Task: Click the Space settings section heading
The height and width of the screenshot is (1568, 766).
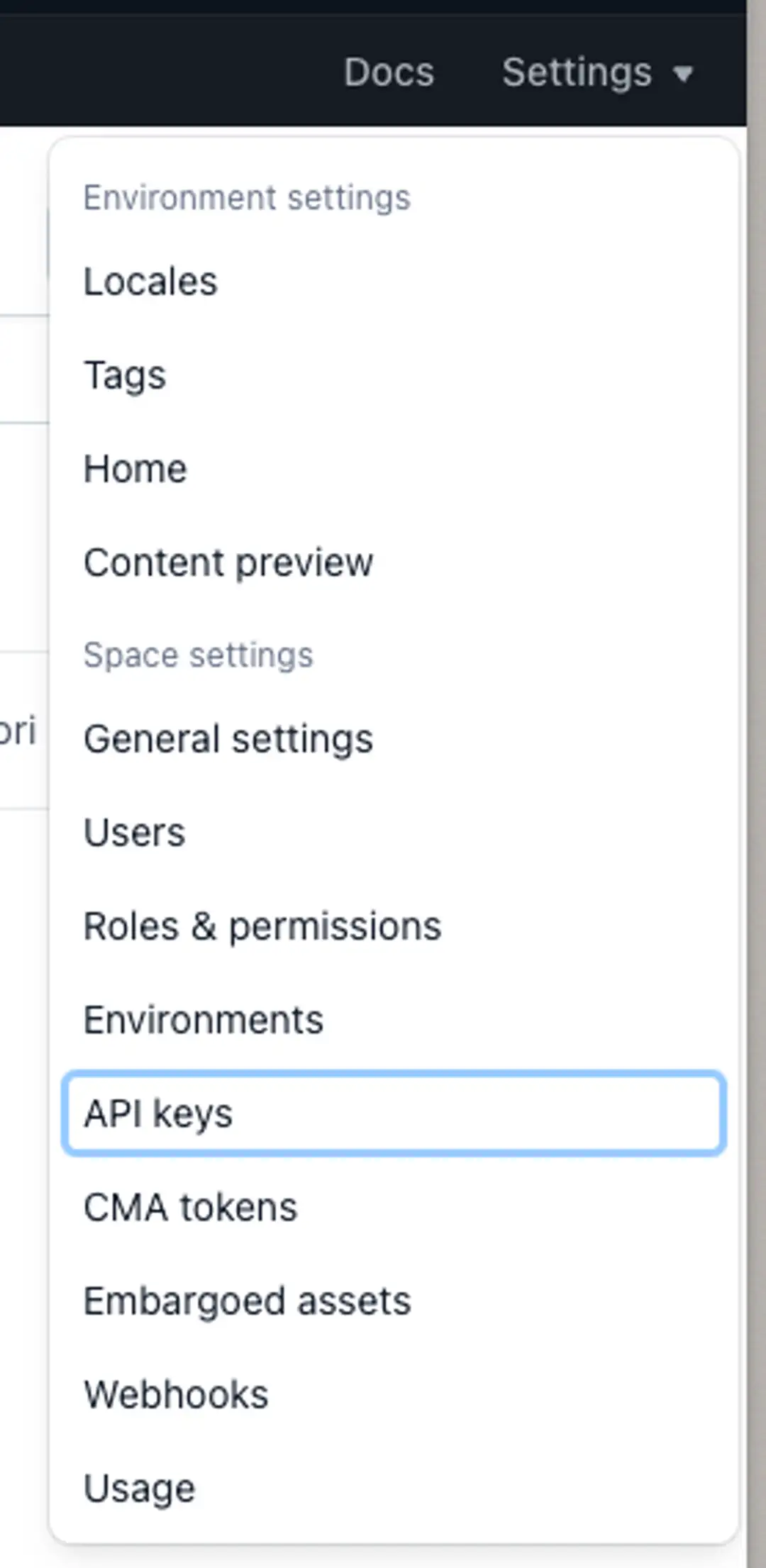Action: (198, 655)
